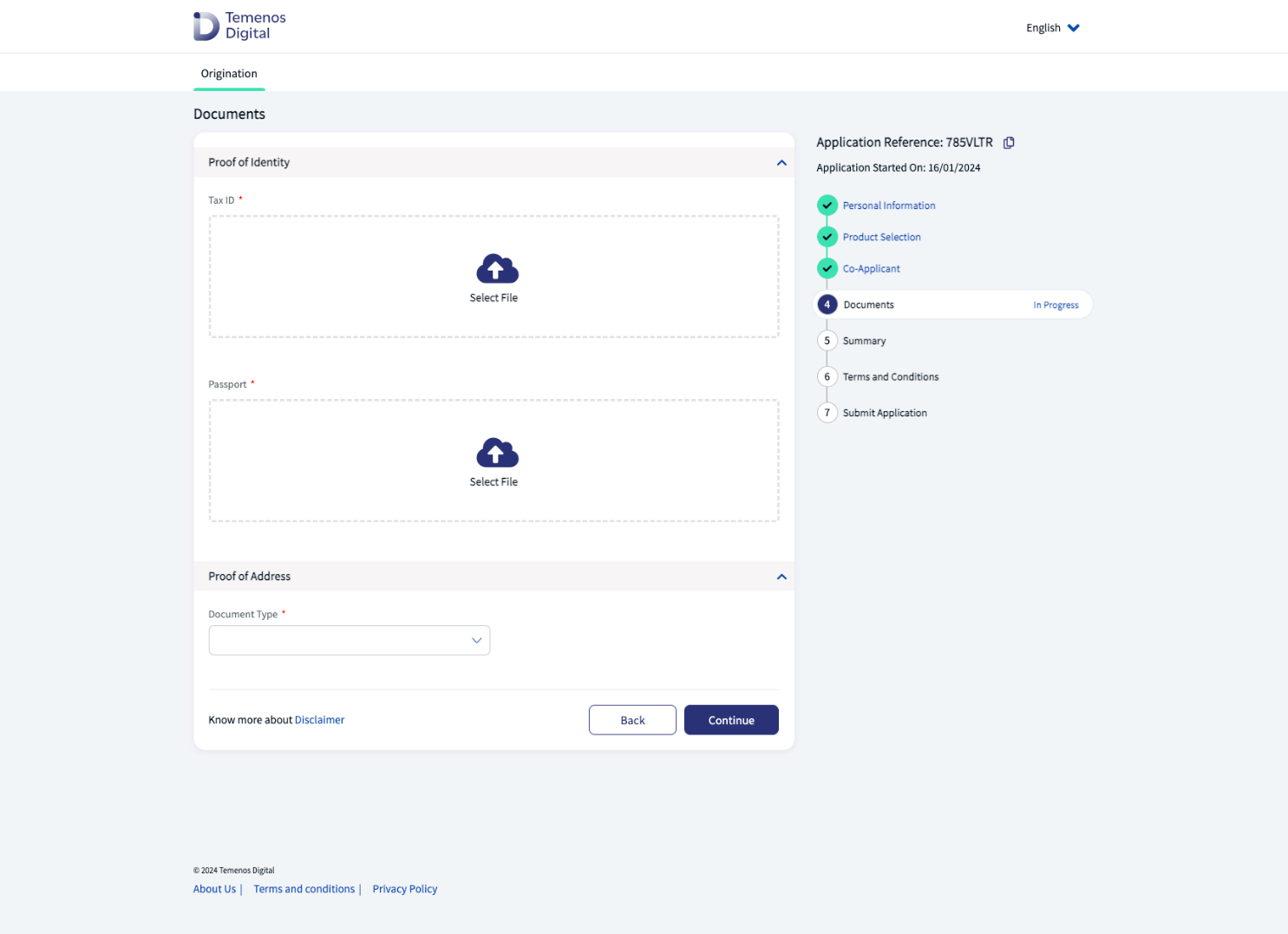This screenshot has width=1288, height=934.
Task: Switch to the Origination tab
Action: pos(229,74)
